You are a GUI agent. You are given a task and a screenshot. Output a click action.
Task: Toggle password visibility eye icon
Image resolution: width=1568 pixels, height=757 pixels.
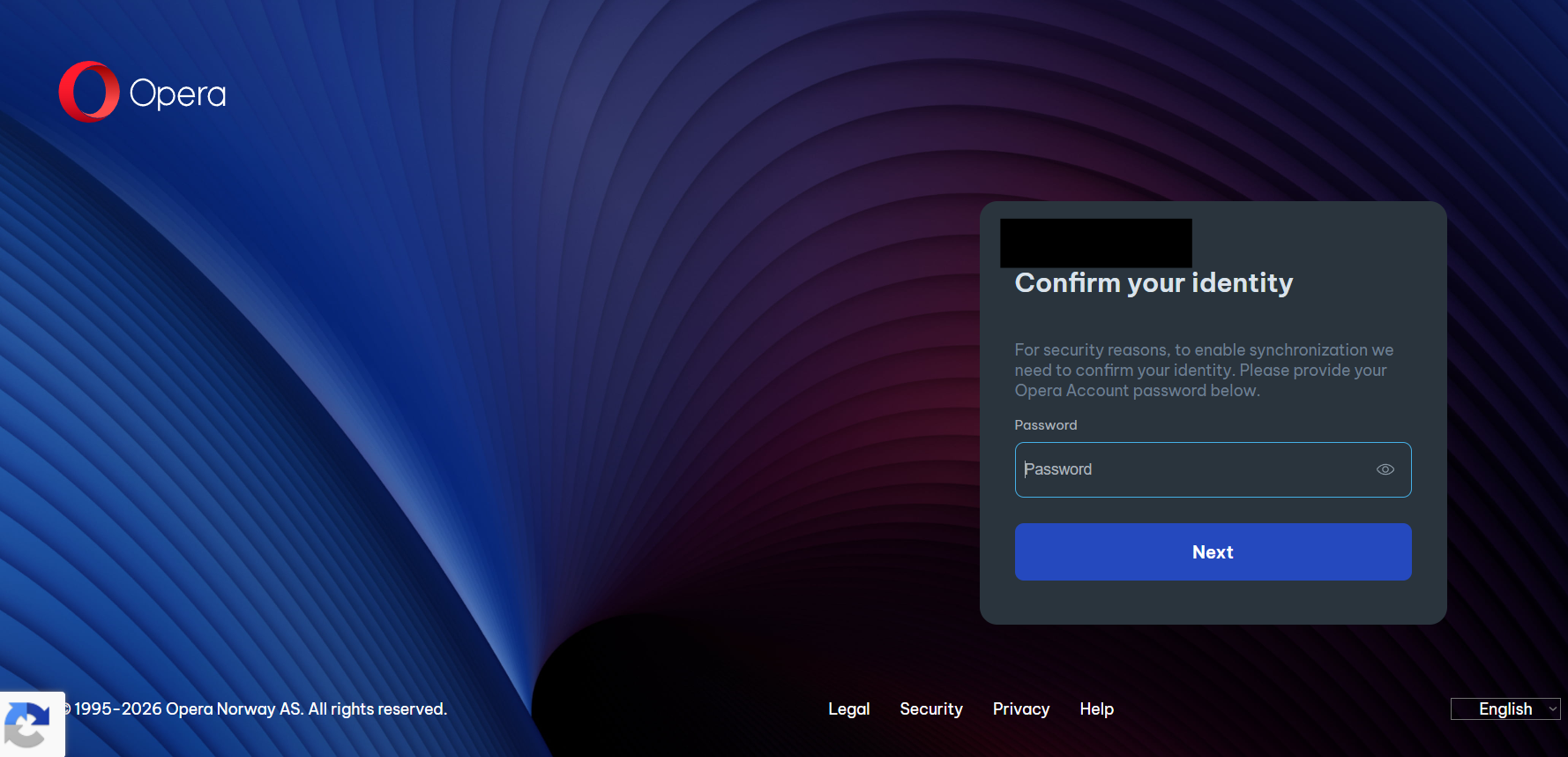click(1385, 469)
